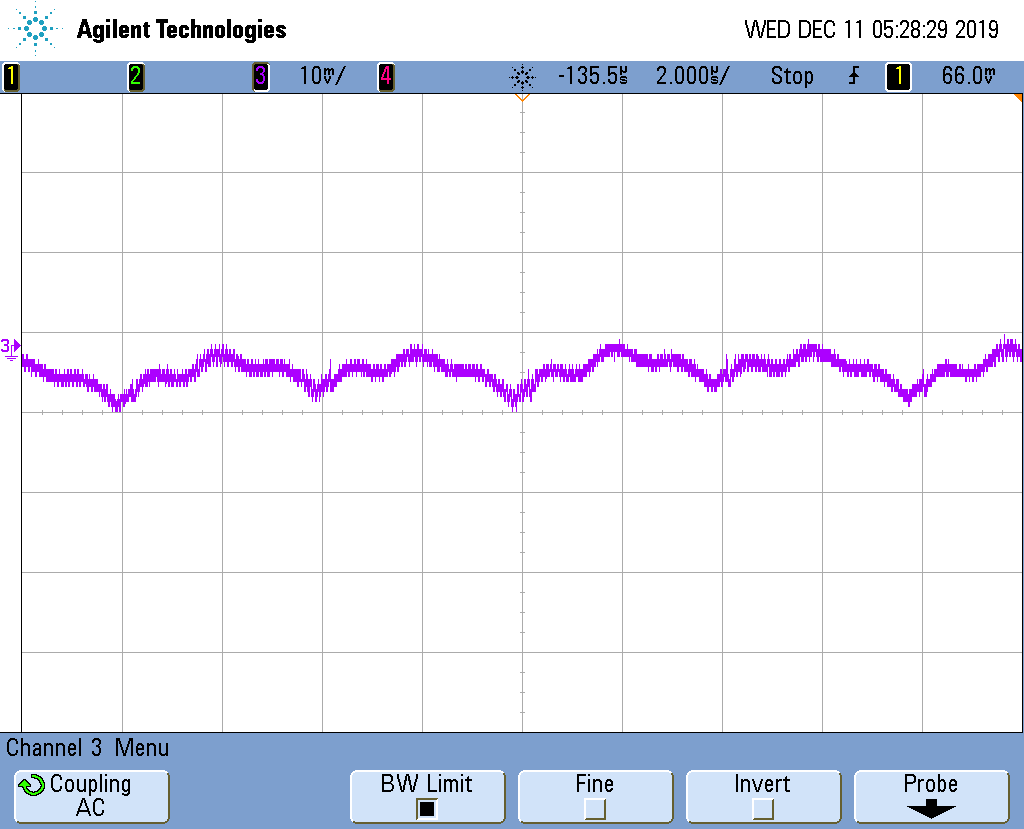1024x829 pixels.
Task: Click the delay reference icon beside -135.5s
Action: point(522,76)
